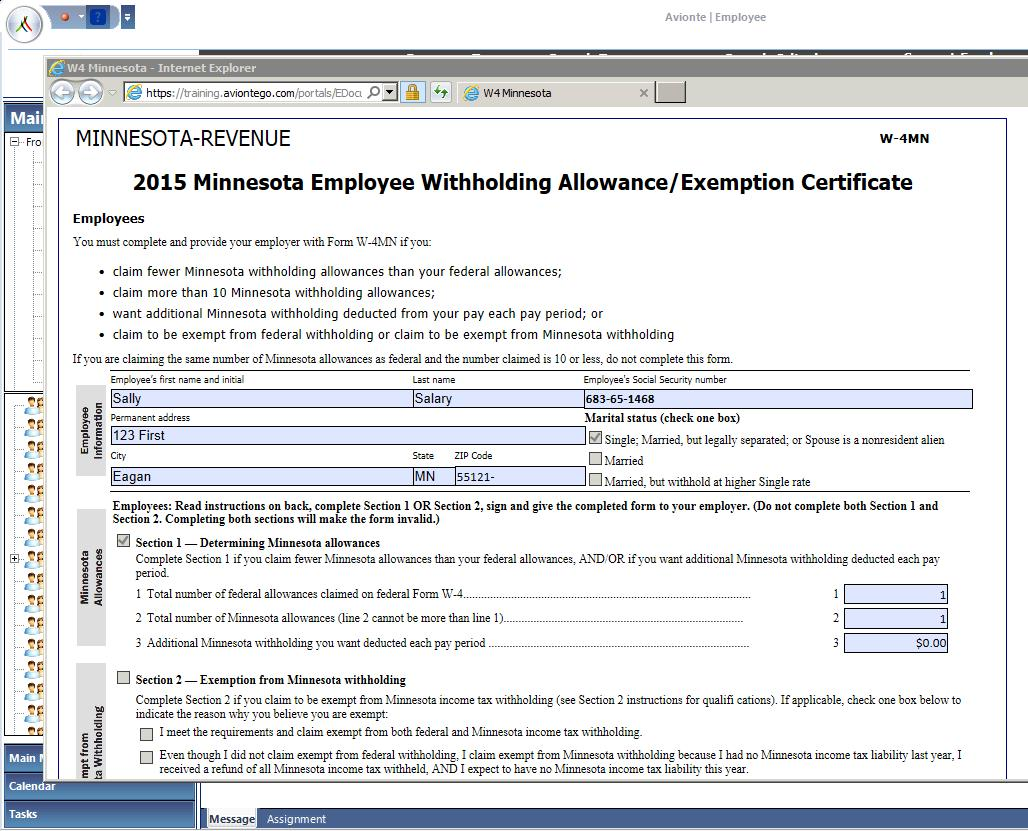Click the Internet Explorer title bar icon

point(57,68)
